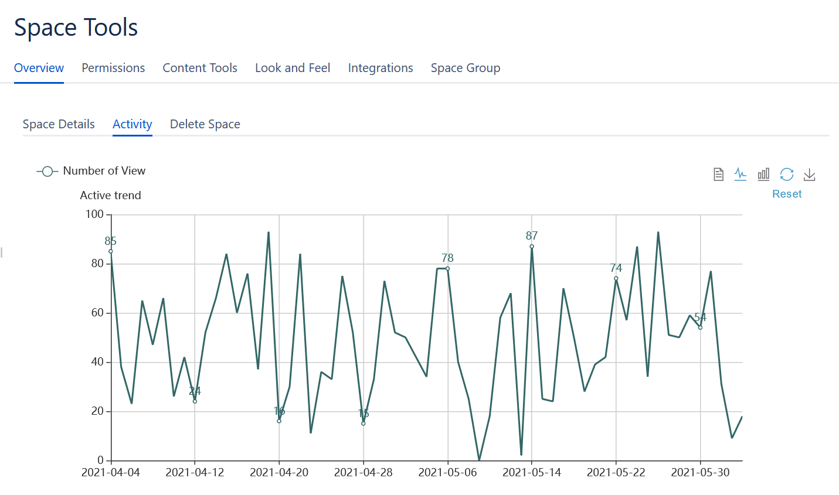Screen dimensions: 839x495
Task: Select the Space Group tab
Action: [x=465, y=68]
